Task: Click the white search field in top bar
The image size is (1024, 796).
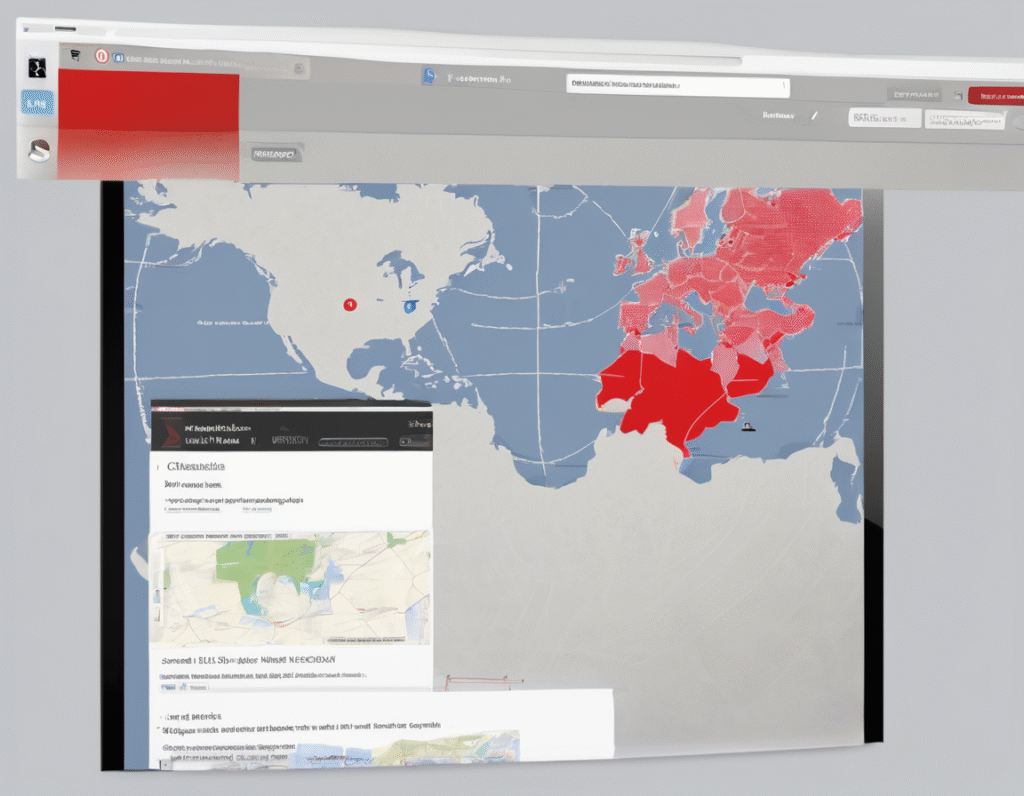Action: [677, 86]
